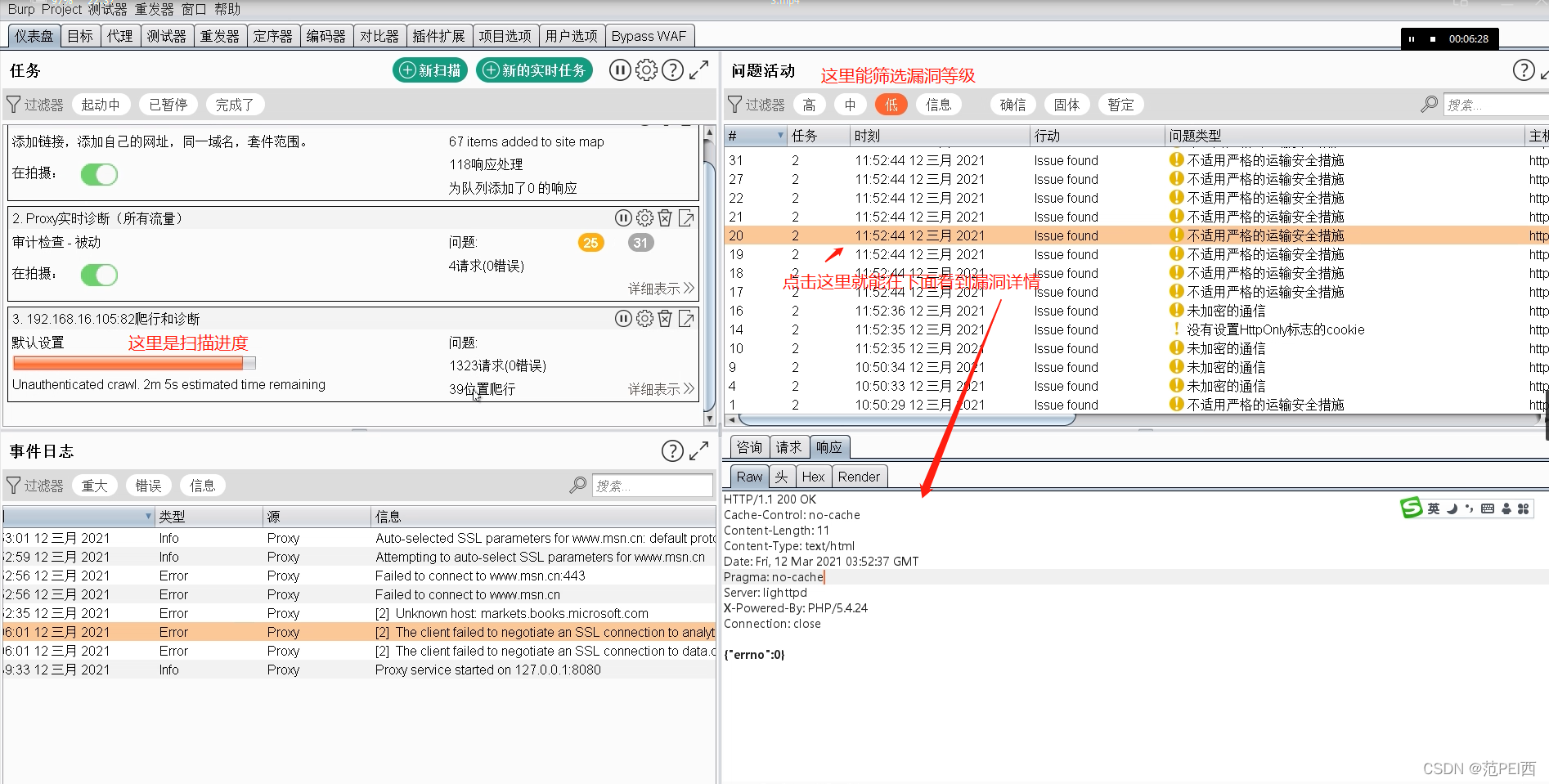This screenshot has width=1549, height=784.
Task: Open the Proxy tab
Action: click(x=120, y=36)
